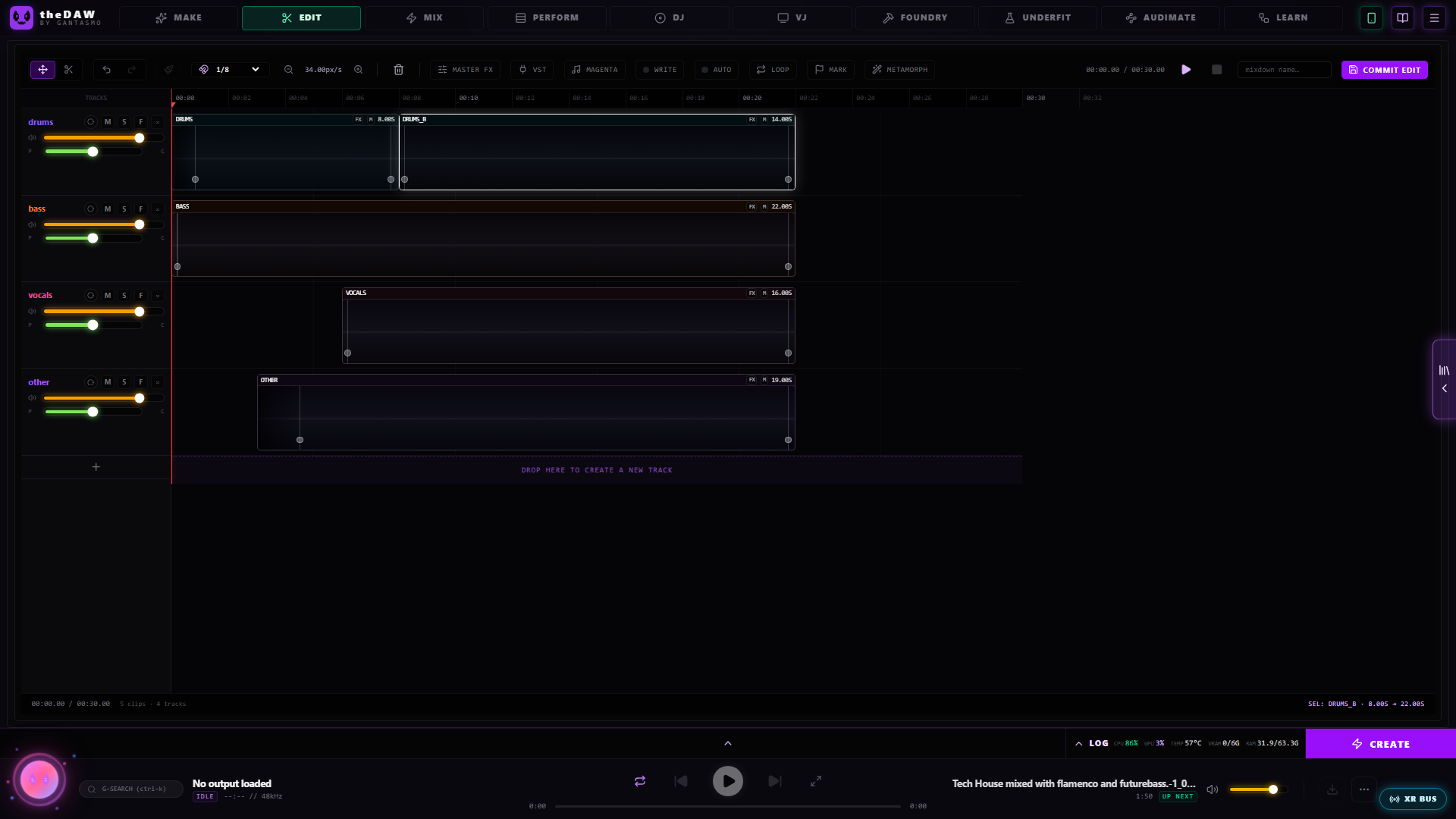Screen dimensions: 1456x819
Task: Expand the bottom drawer up-chevron
Action: 728,743
